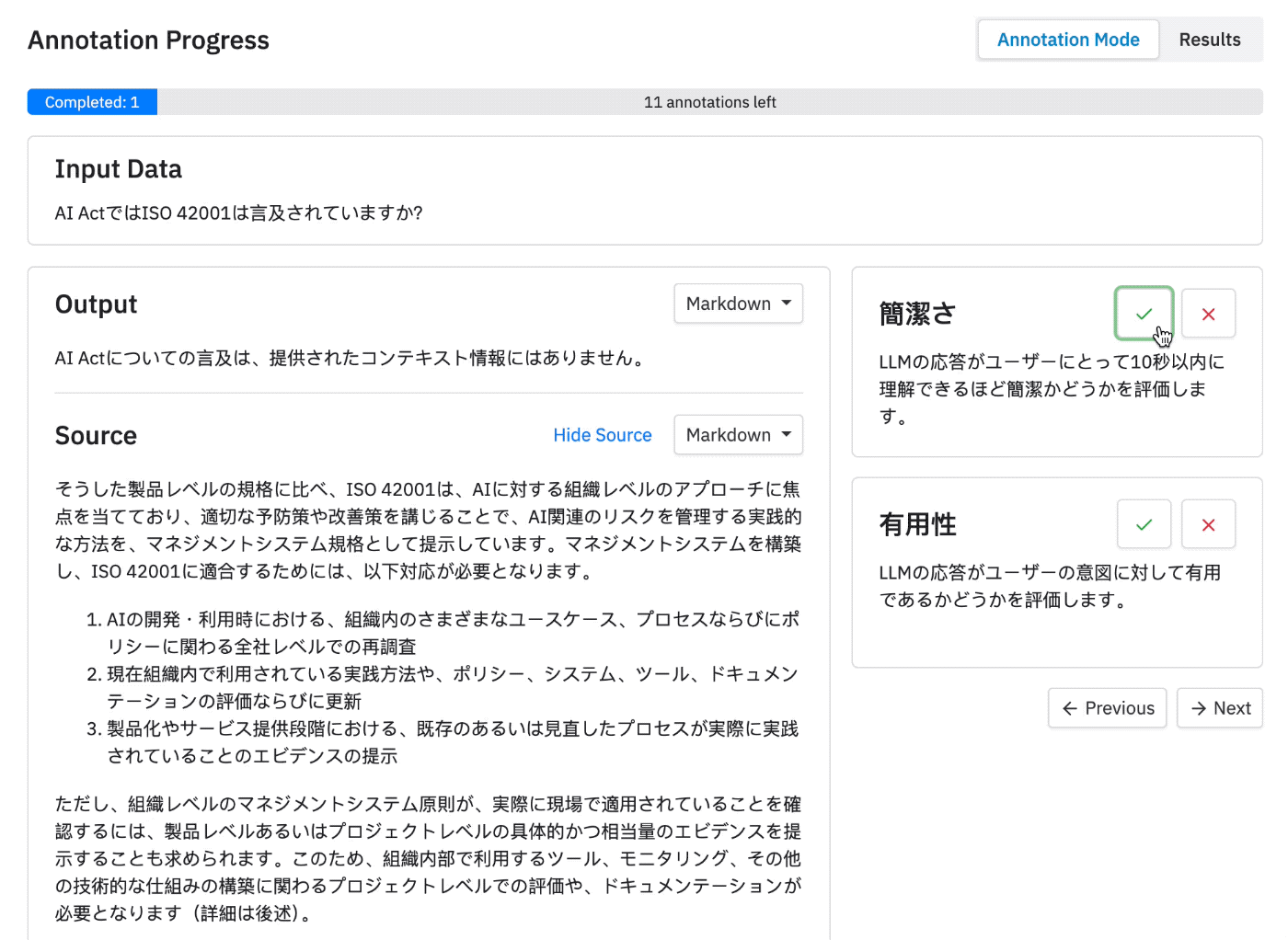Click the blue Completed: 1 progress segment
The height and width of the screenshot is (940, 1288).
point(92,102)
